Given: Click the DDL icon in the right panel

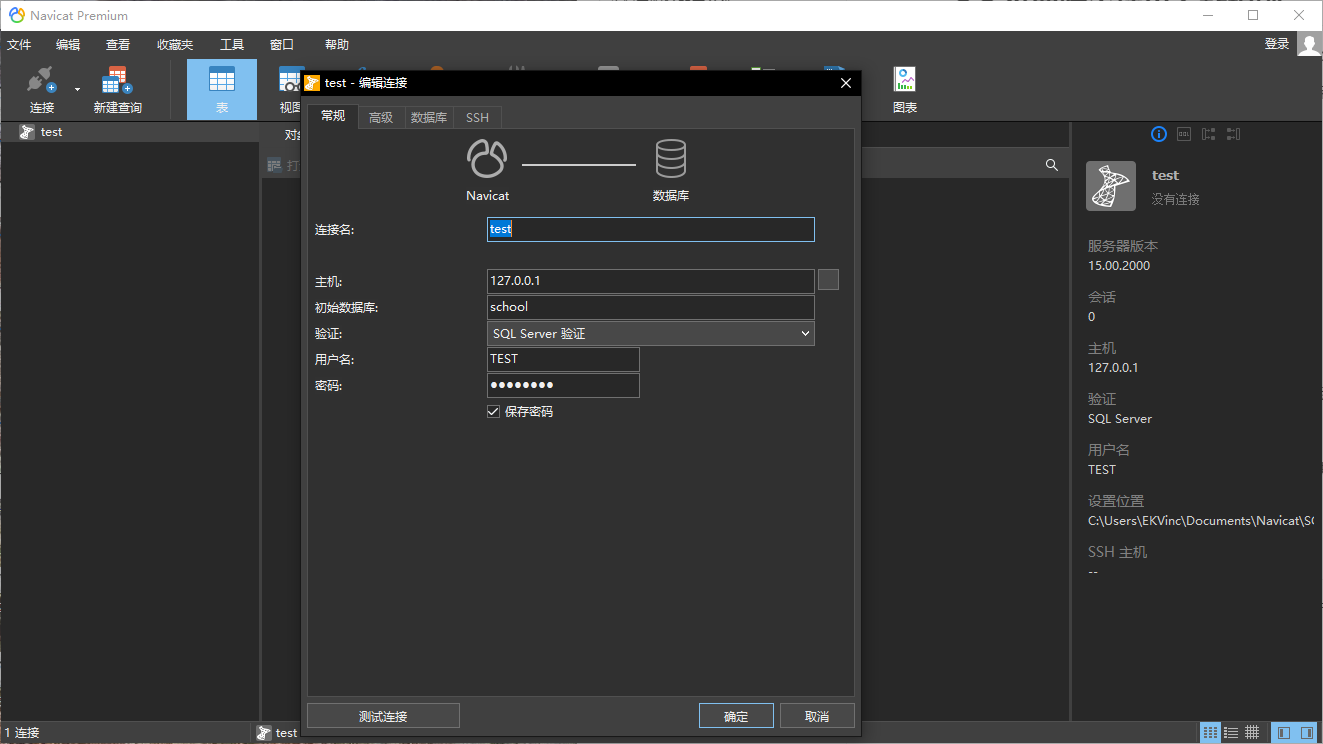Looking at the screenshot, I should tap(1184, 134).
